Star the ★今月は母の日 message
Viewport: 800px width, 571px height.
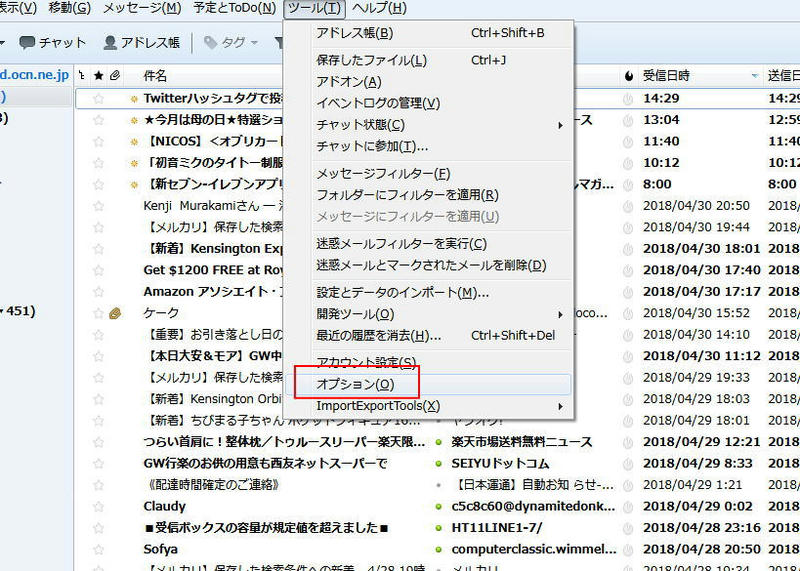click(98, 120)
